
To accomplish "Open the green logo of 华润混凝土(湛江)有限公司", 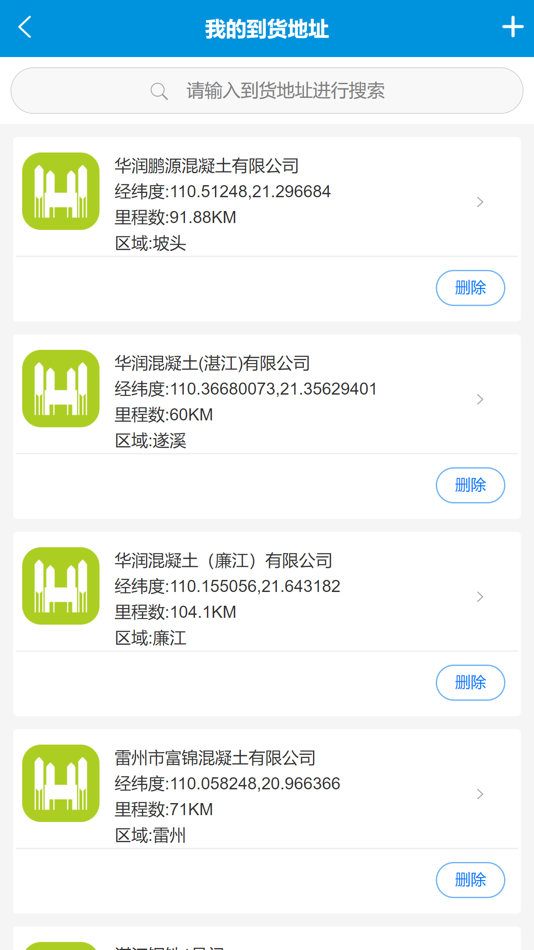I will coord(61,388).
